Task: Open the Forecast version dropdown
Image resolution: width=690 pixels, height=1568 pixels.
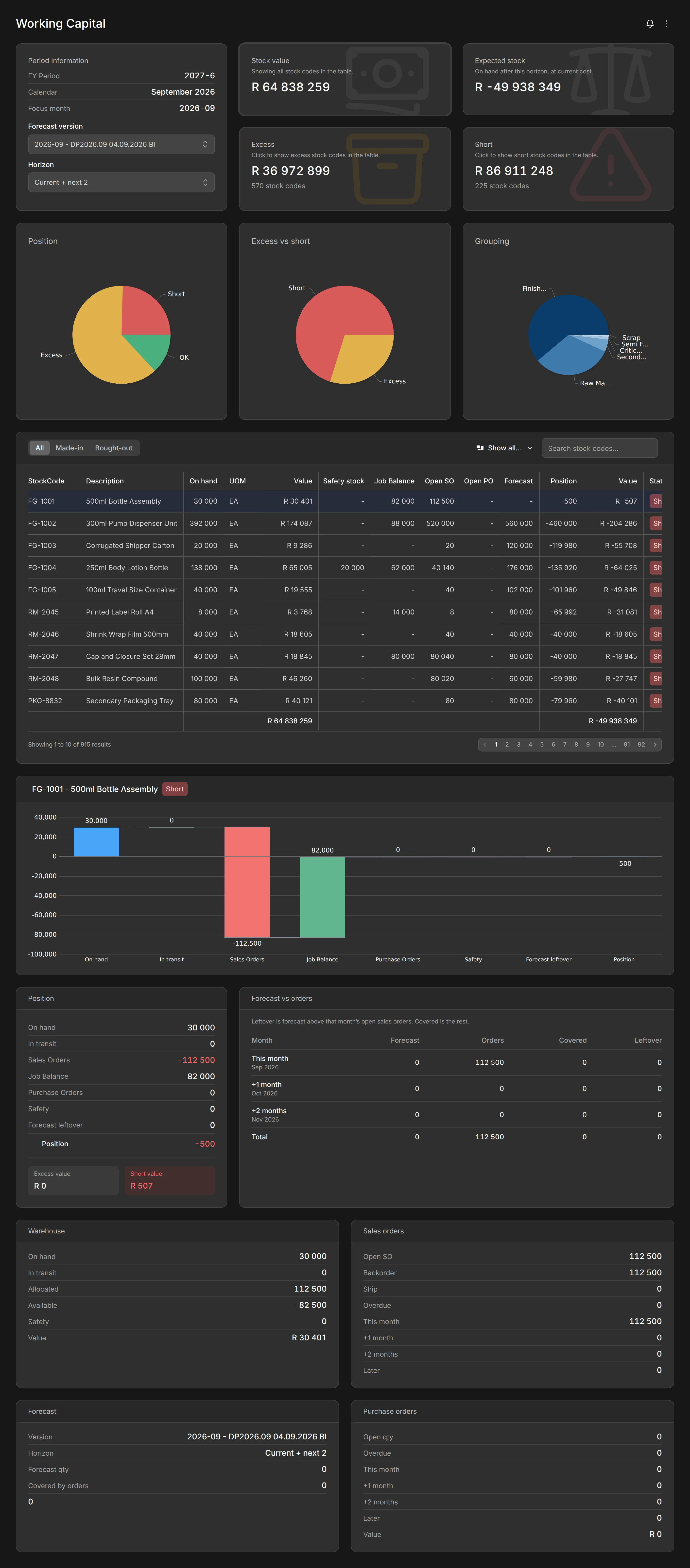Action: click(121, 144)
